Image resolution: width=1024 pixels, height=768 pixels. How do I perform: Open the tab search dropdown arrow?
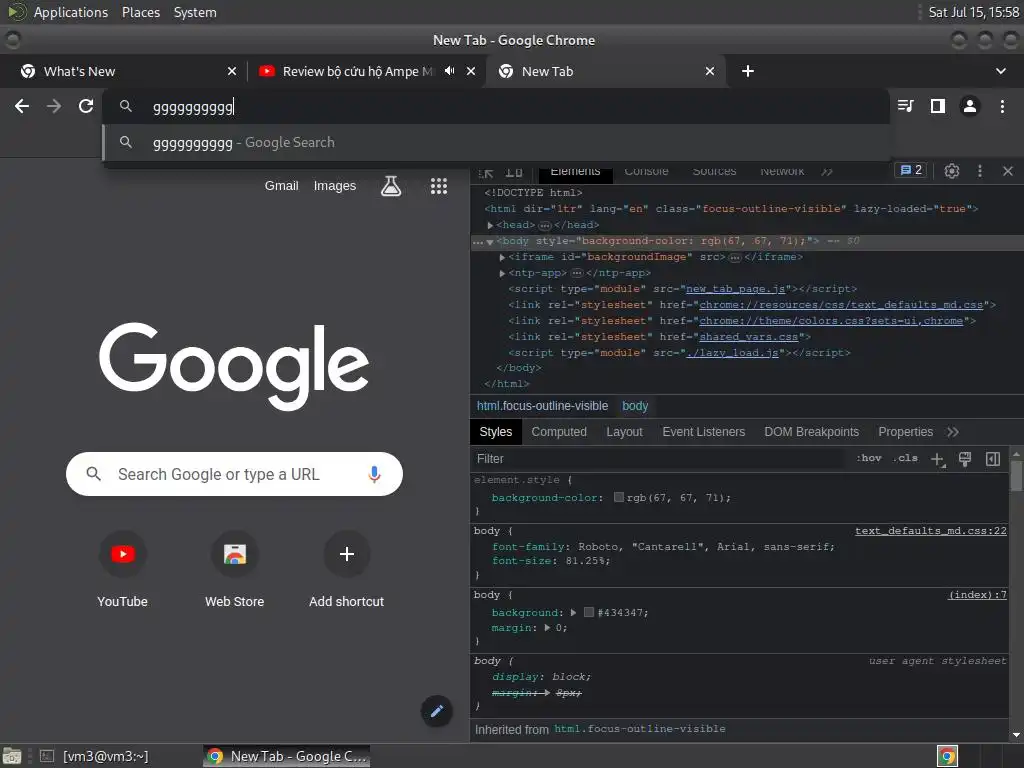[x=1000, y=71]
